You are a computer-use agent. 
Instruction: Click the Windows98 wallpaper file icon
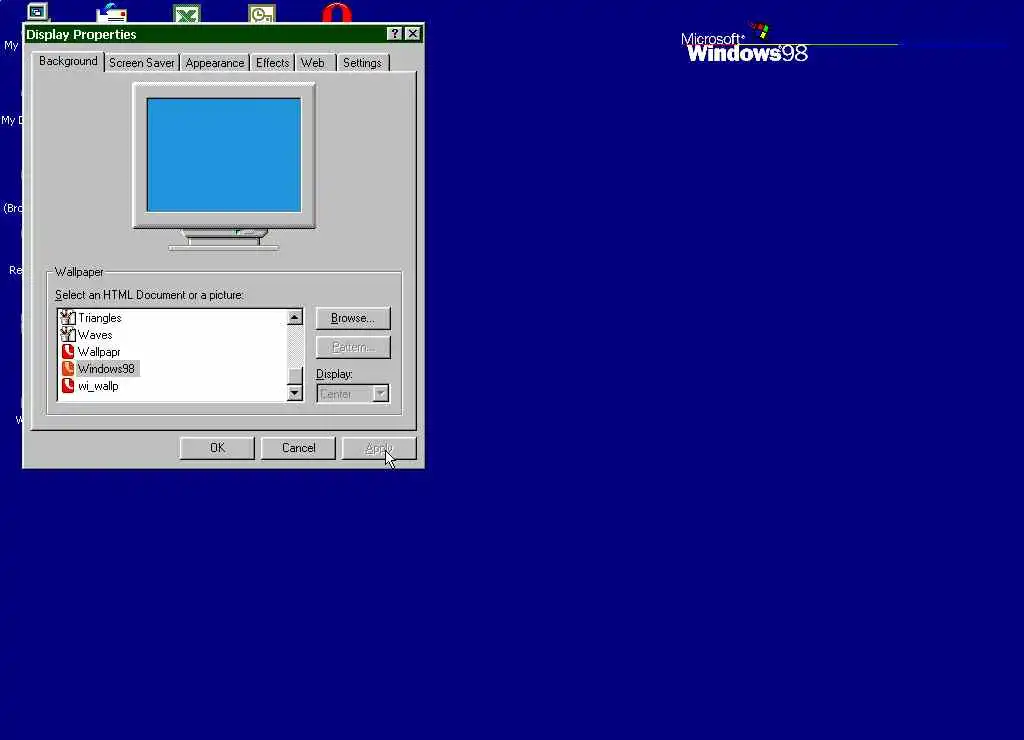[x=68, y=369]
